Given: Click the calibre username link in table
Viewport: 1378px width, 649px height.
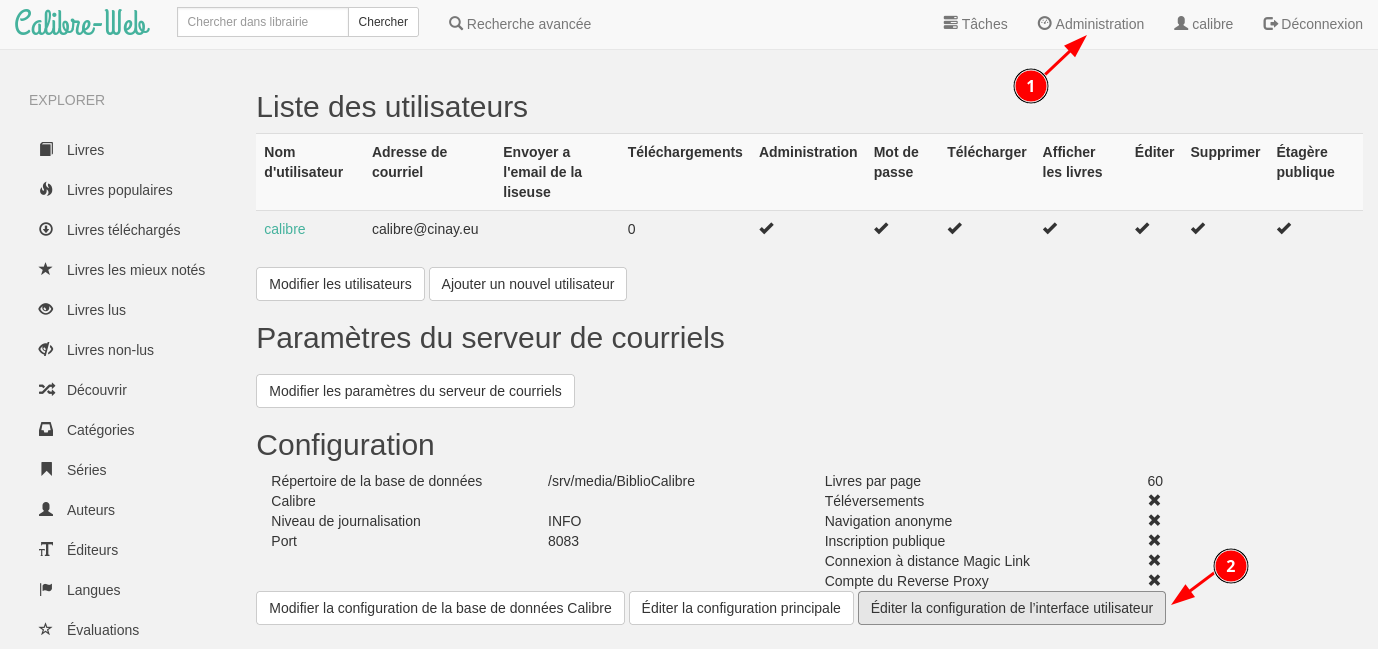Looking at the screenshot, I should click(284, 229).
